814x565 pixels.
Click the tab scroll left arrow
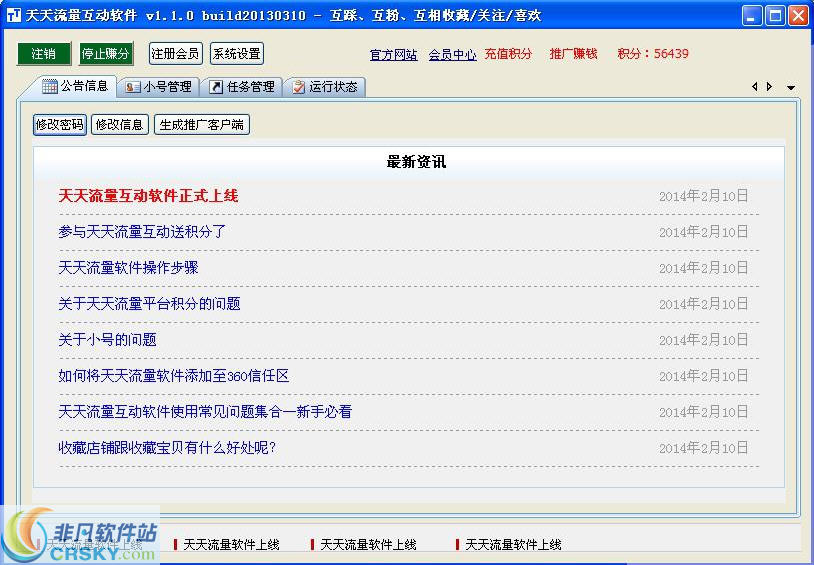pyautogui.click(x=755, y=87)
